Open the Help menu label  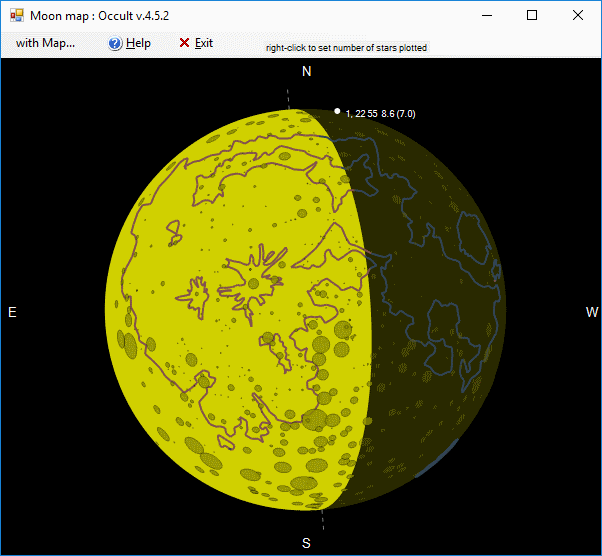tap(138, 43)
